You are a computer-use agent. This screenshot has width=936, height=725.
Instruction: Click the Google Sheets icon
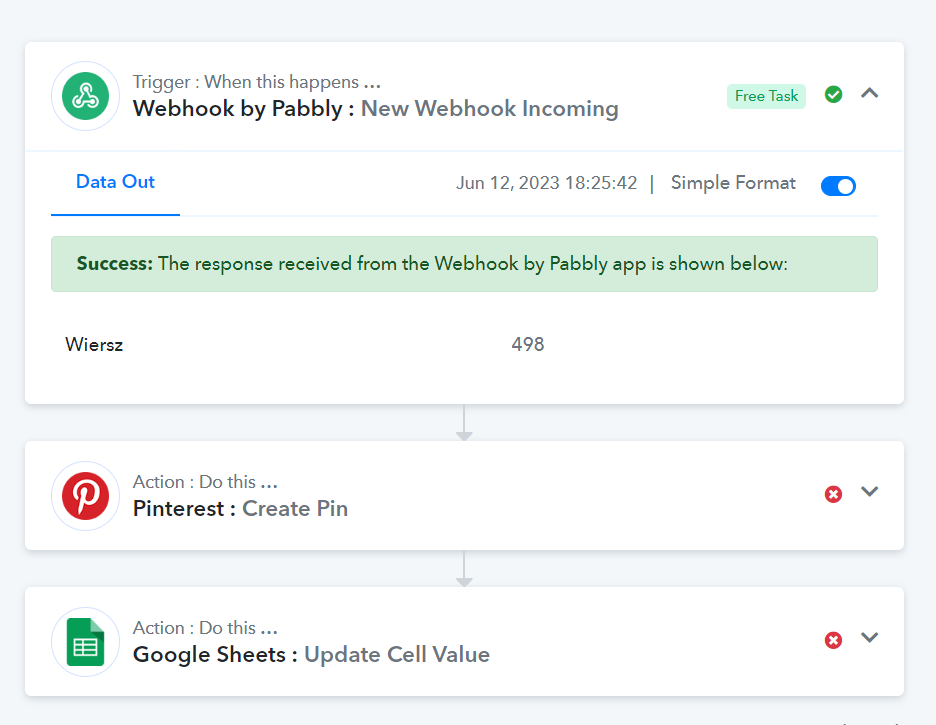point(85,642)
